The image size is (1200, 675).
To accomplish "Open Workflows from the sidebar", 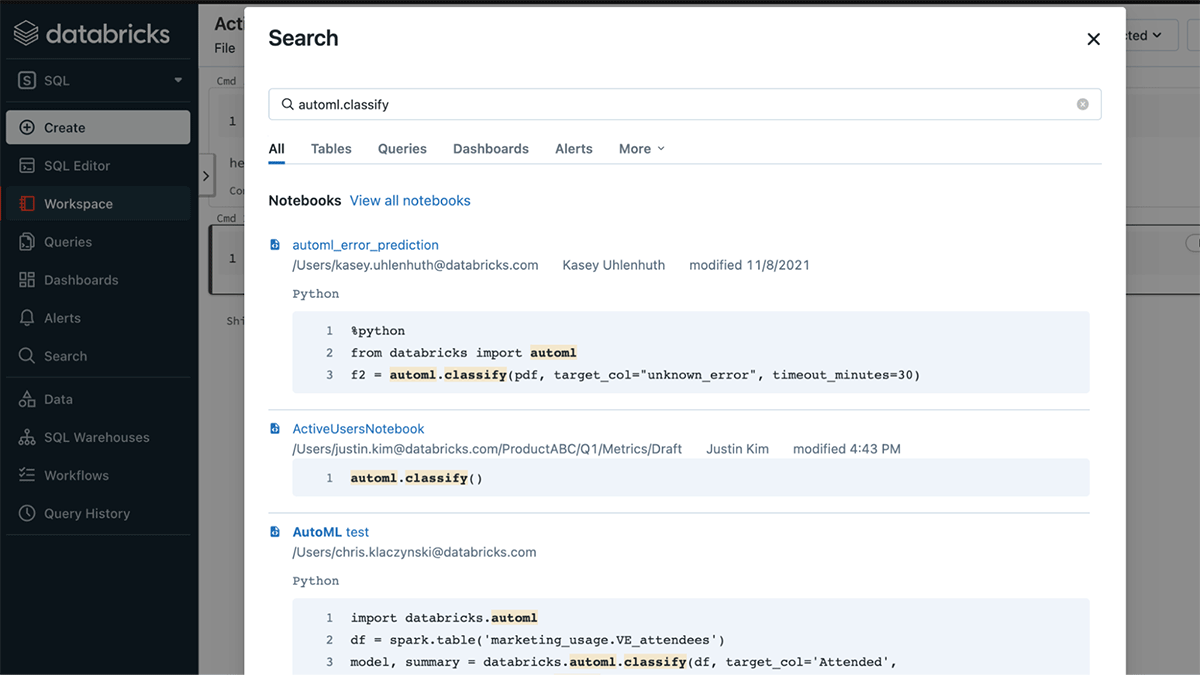I will [76, 476].
